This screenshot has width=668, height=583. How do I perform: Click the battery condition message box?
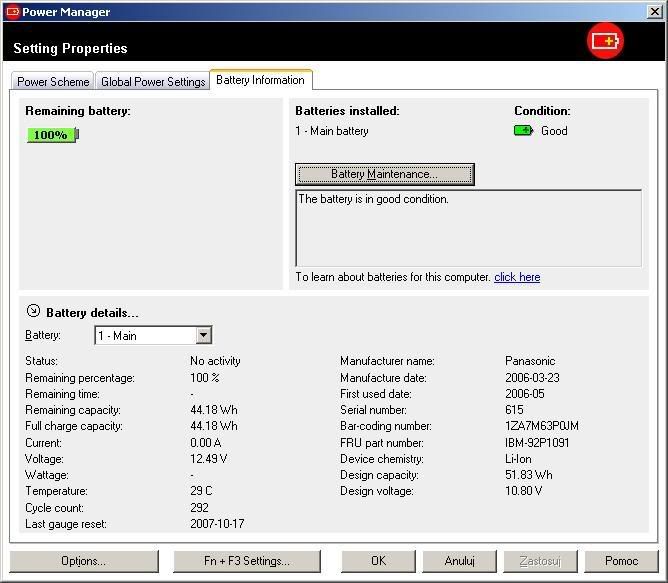(468, 228)
